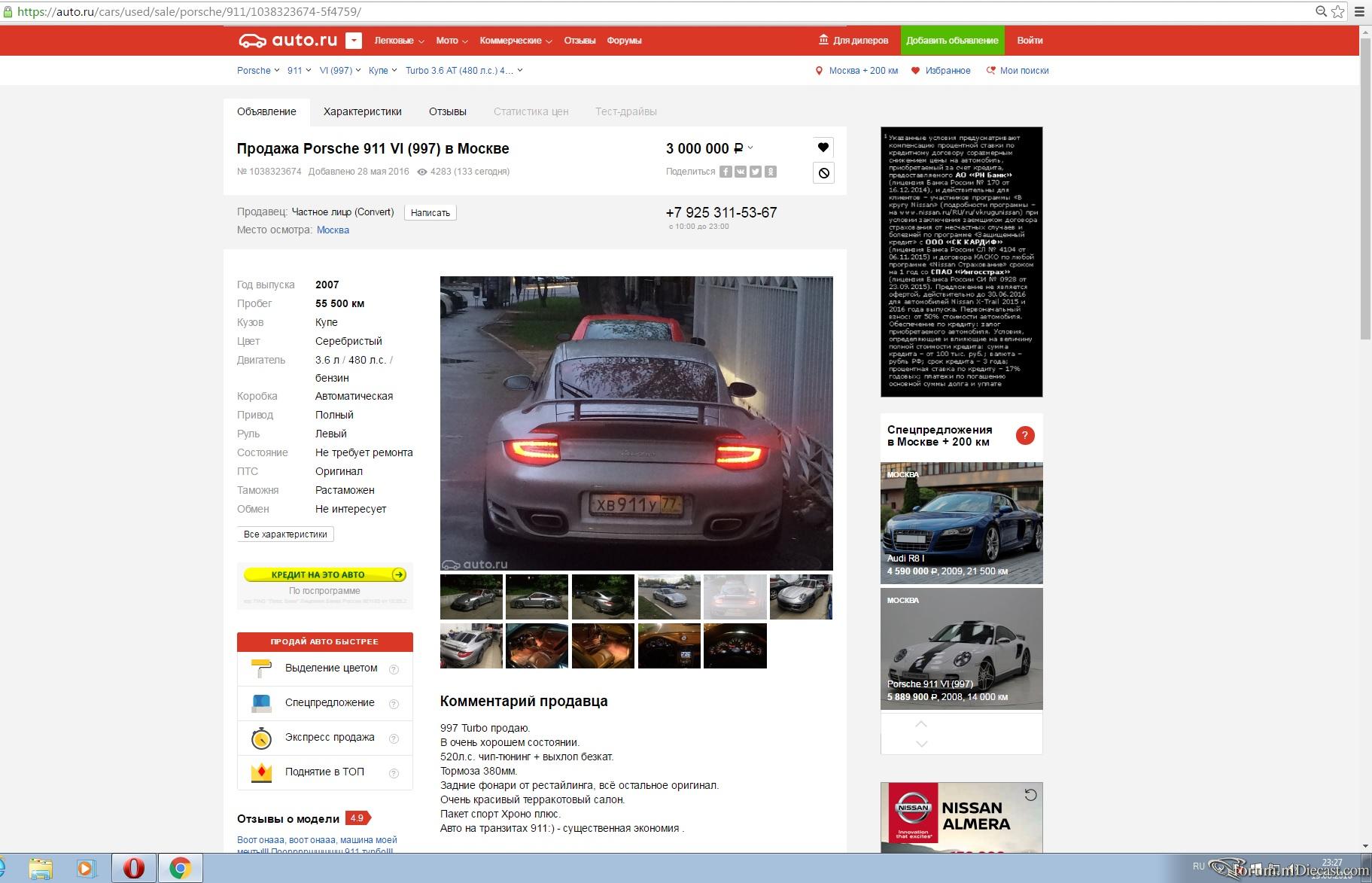The height and width of the screenshot is (883, 1372).
Task: Select Экспресс продажа stopwatch option
Action: (x=325, y=738)
